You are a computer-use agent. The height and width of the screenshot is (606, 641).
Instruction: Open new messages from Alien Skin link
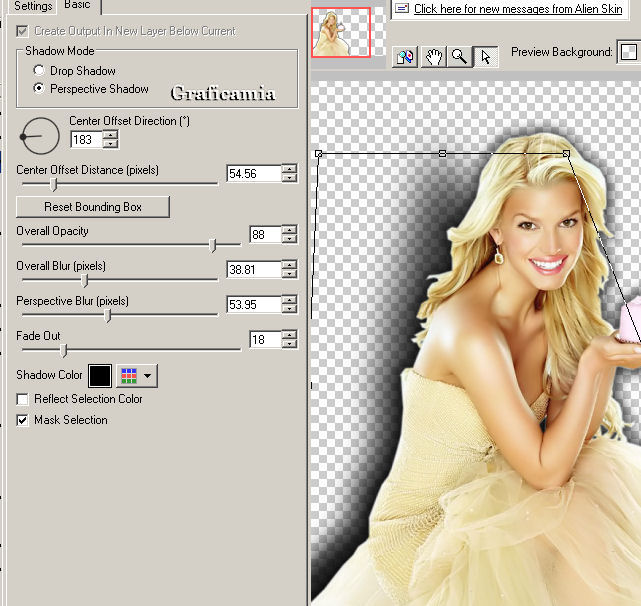[x=518, y=9]
